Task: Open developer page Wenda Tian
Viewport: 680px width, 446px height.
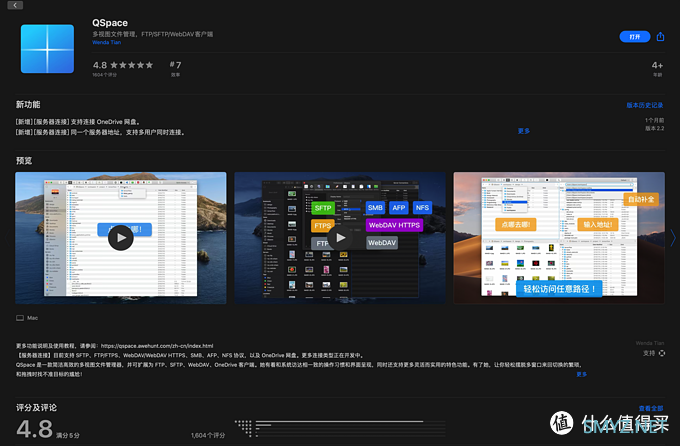Action: point(106,42)
